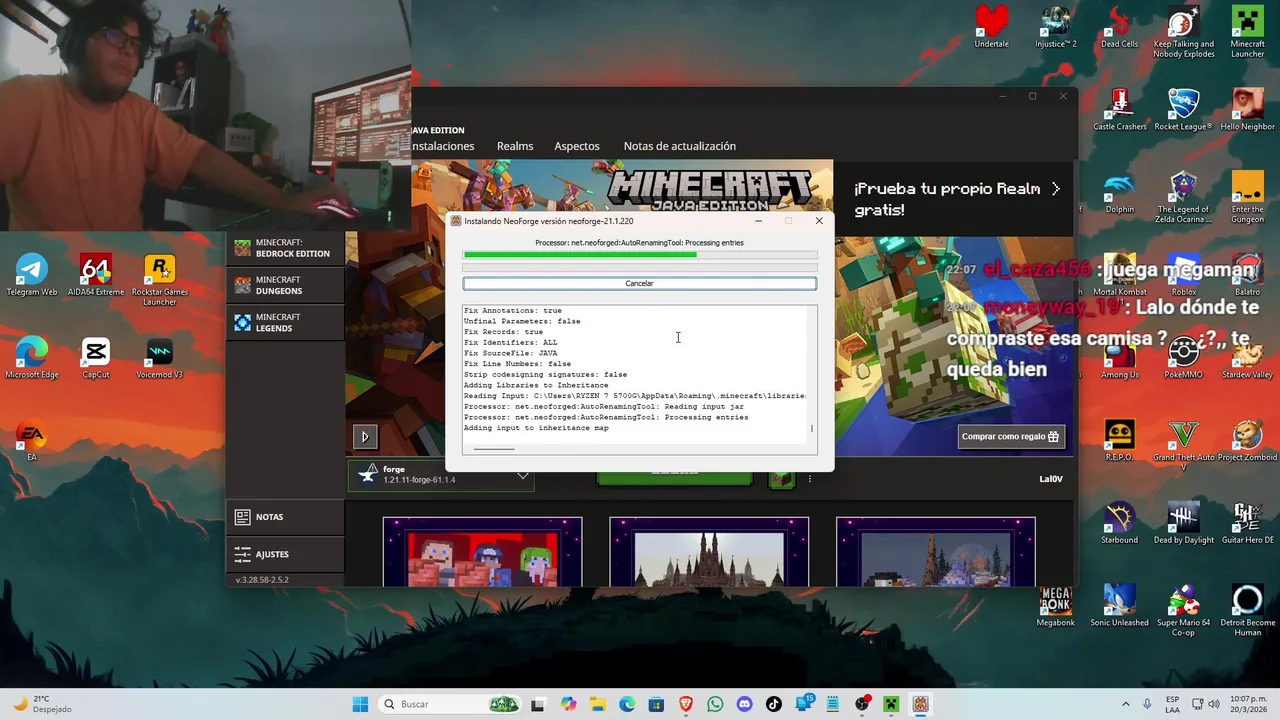Screen dimensions: 1280x720
Task: Click the horizontal scrollbar of installer log
Action: [494, 449]
